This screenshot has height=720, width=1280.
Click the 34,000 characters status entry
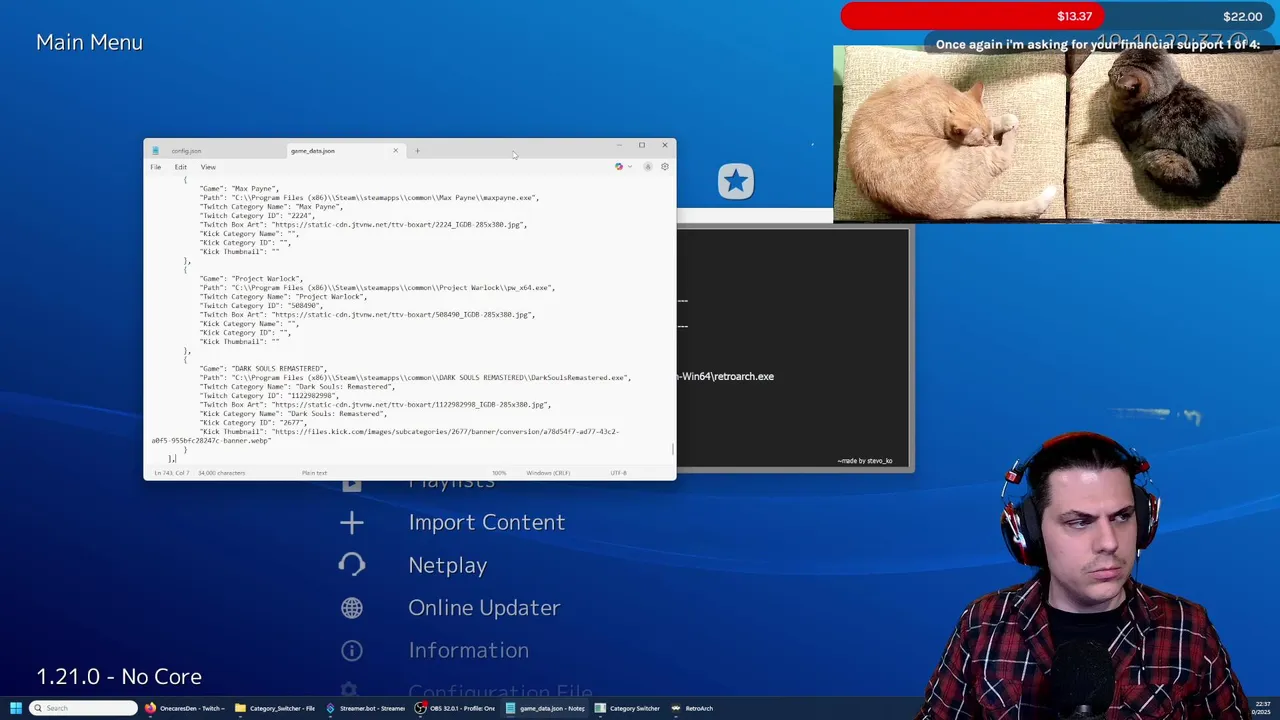click(x=221, y=473)
